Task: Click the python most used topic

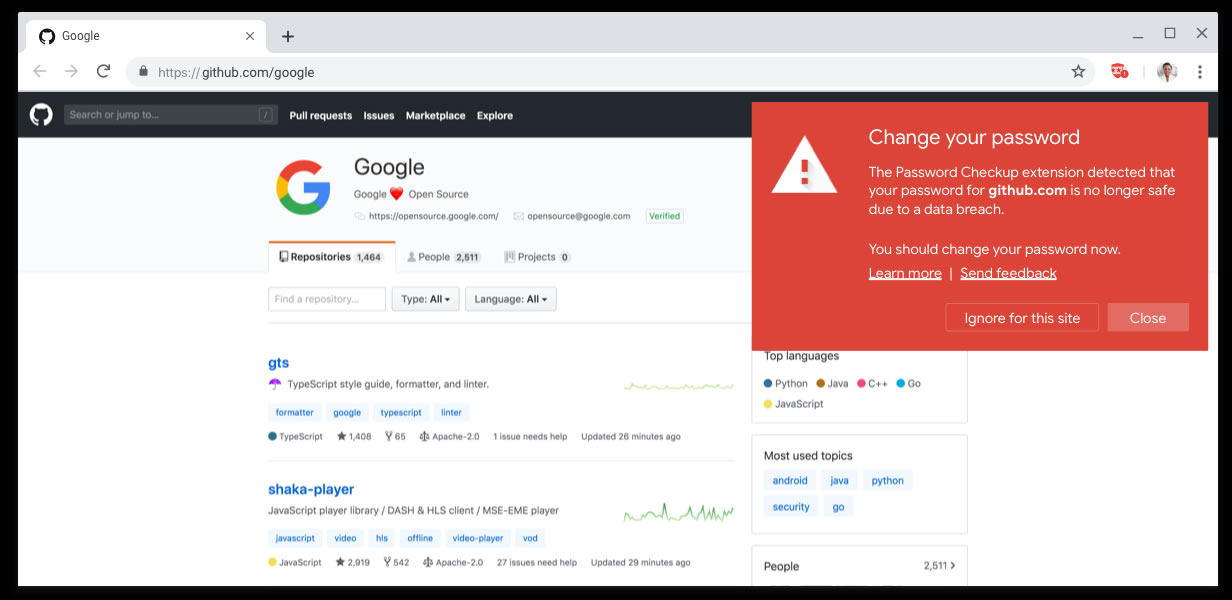Action: click(887, 481)
